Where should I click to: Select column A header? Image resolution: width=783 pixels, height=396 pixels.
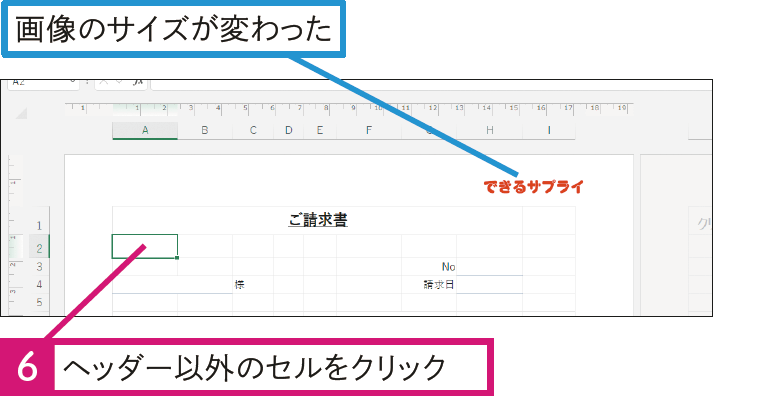tap(145, 130)
